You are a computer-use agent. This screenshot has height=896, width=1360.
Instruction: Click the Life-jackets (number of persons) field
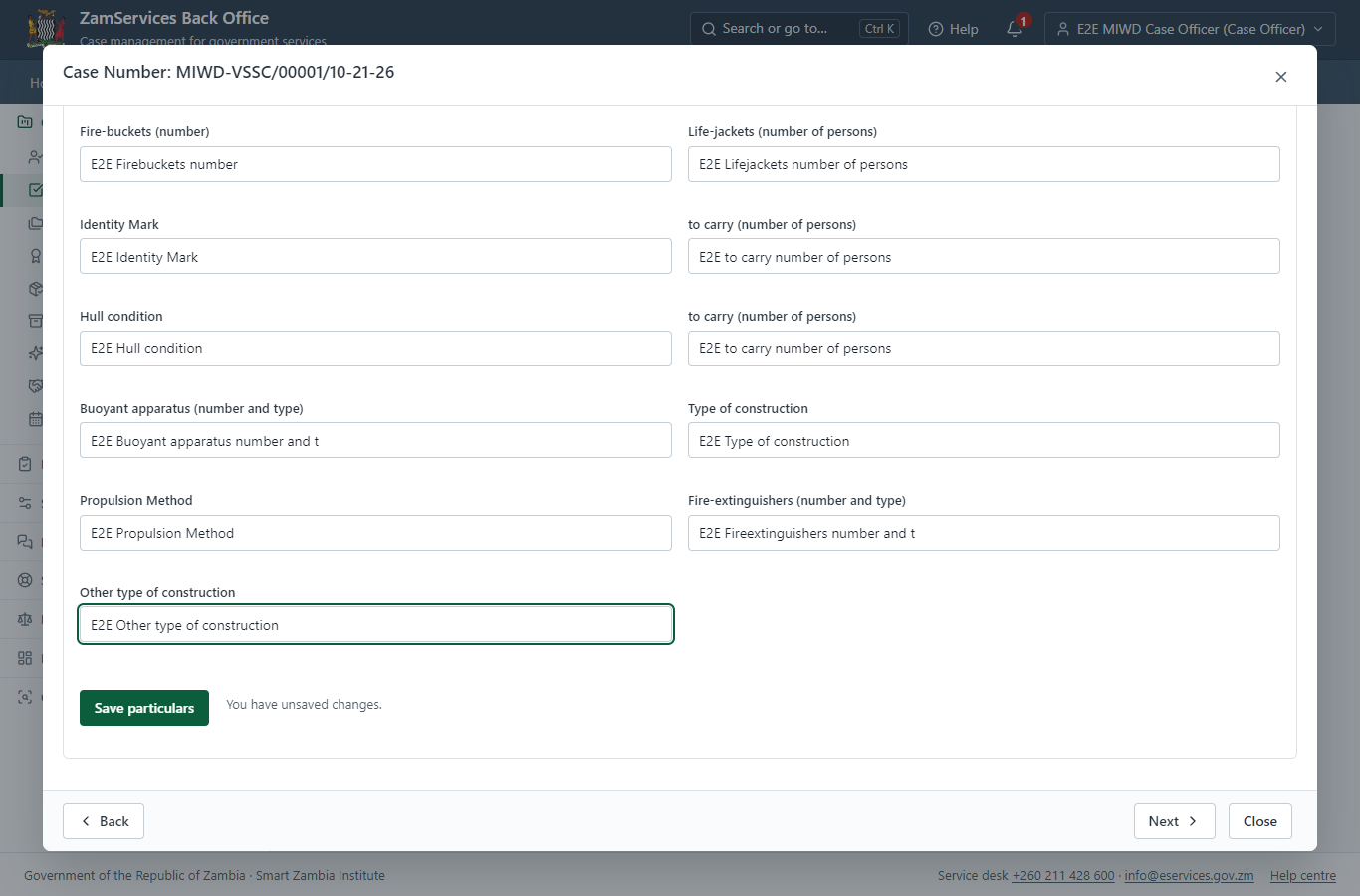(x=984, y=164)
